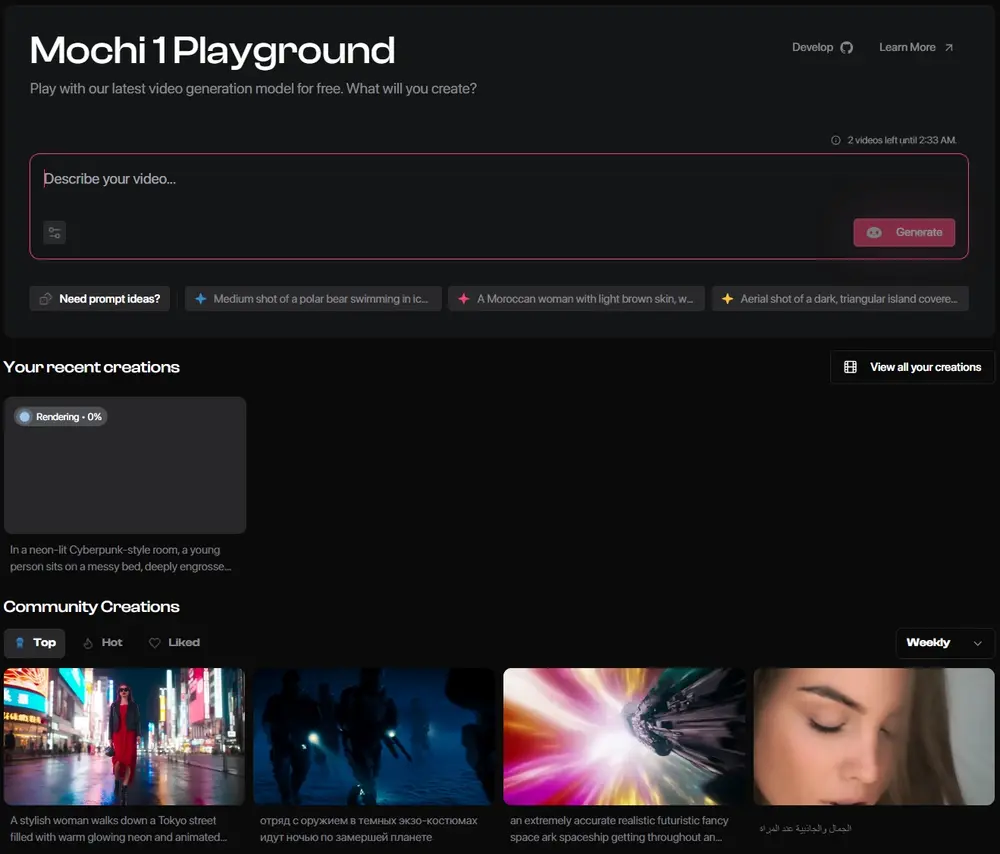Click the blue sparkle polar bear prompt
The width and height of the screenshot is (1000, 854).
click(x=313, y=298)
